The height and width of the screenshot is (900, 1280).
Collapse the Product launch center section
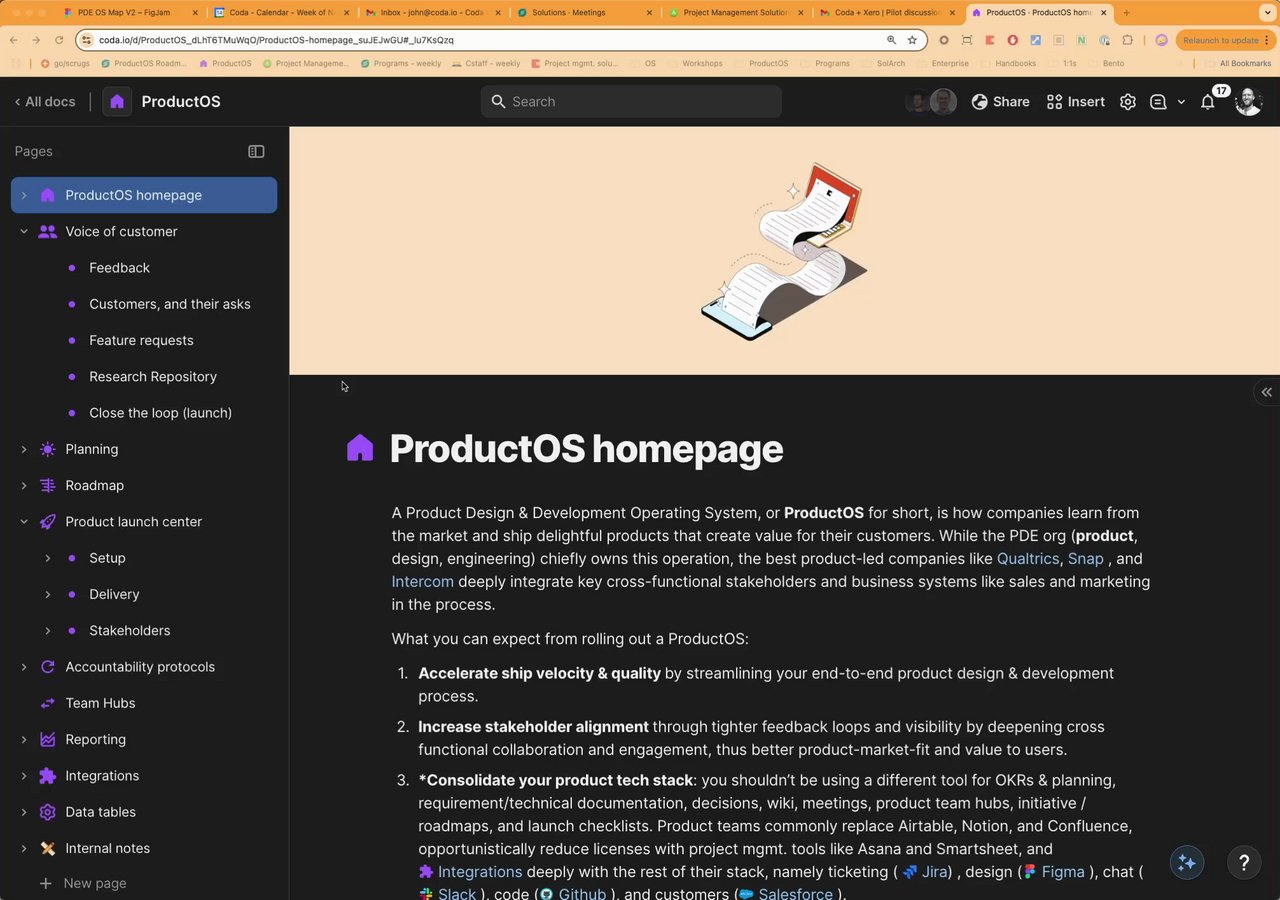click(24, 521)
